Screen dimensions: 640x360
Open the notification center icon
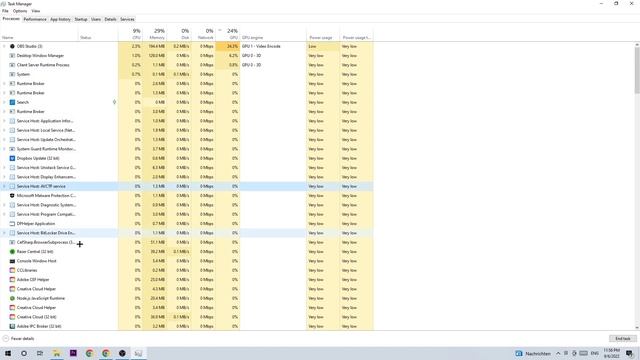629,353
